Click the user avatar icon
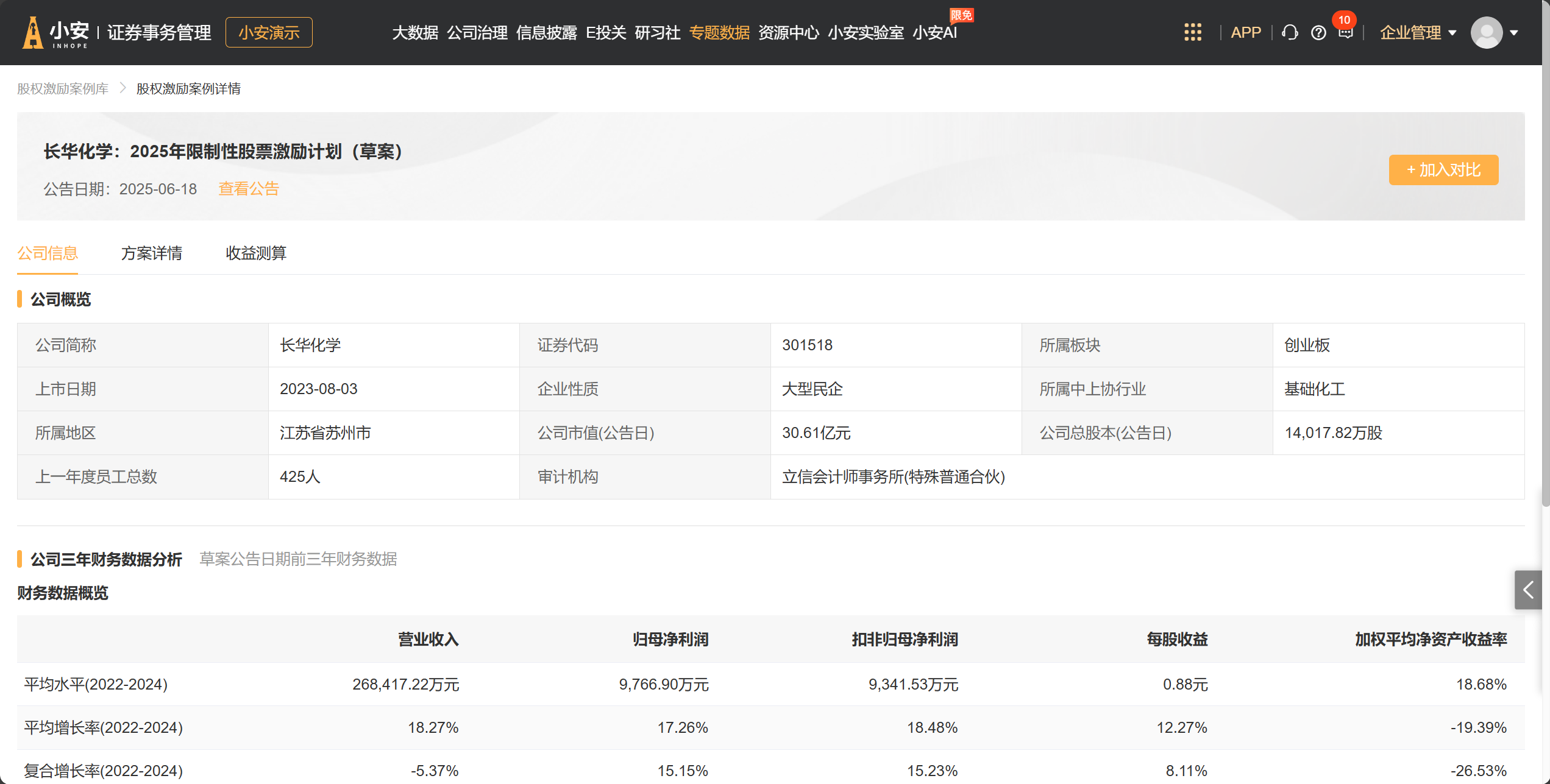 (x=1487, y=32)
